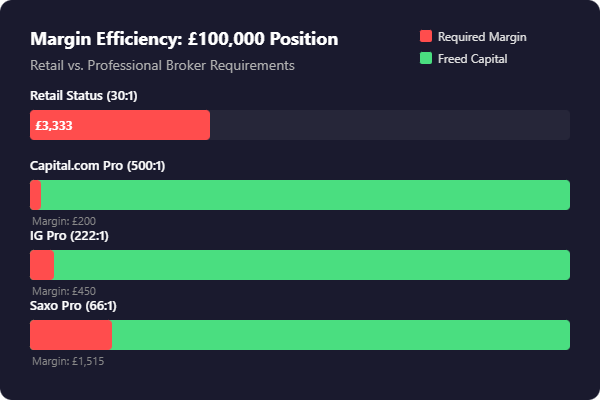Select the Freed Capital legend label

pos(472,59)
